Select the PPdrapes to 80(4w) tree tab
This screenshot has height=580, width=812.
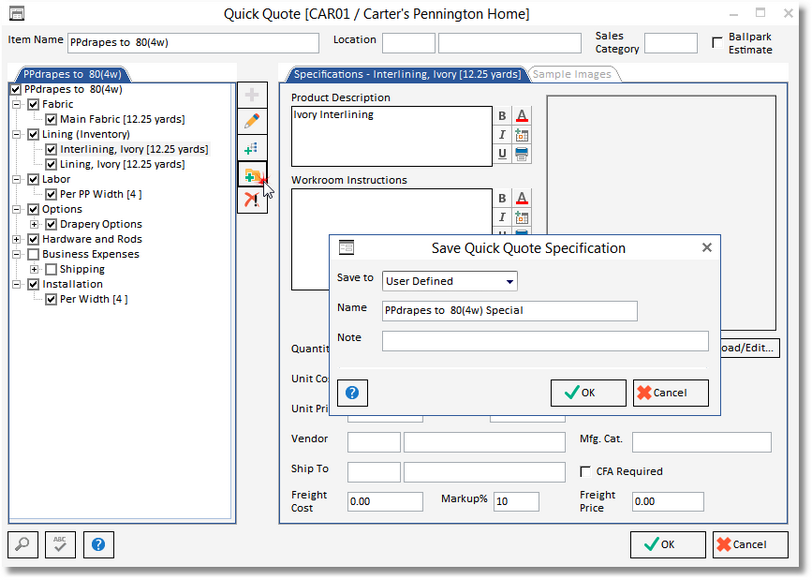click(72, 75)
